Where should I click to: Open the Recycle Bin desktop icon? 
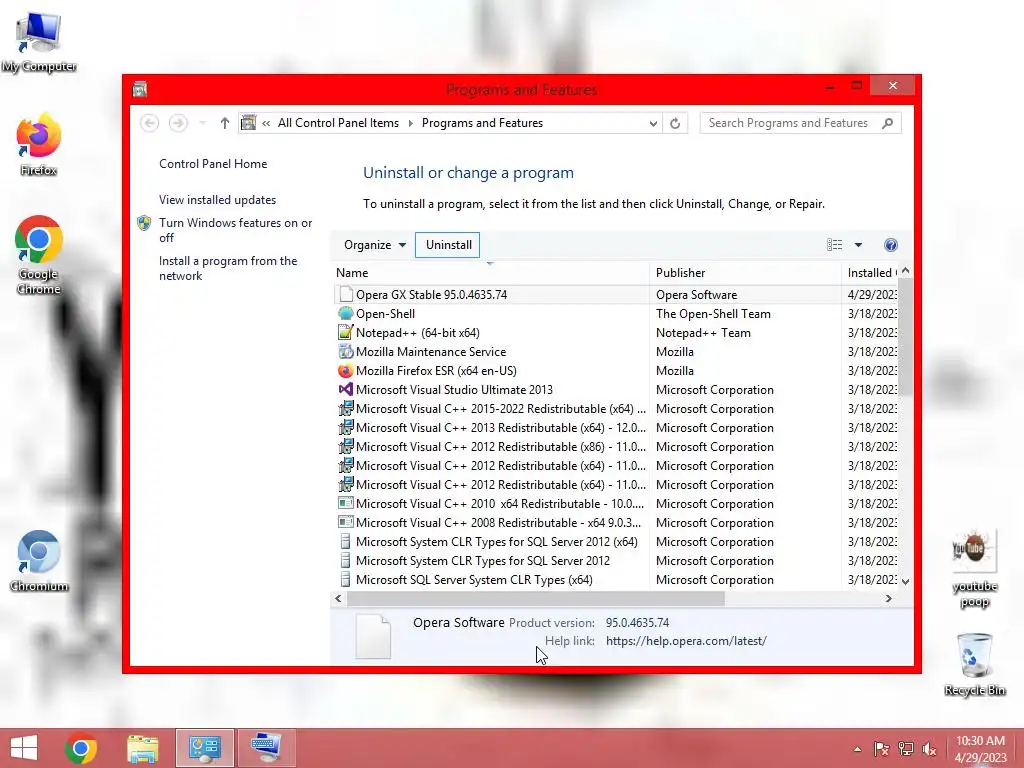(974, 664)
